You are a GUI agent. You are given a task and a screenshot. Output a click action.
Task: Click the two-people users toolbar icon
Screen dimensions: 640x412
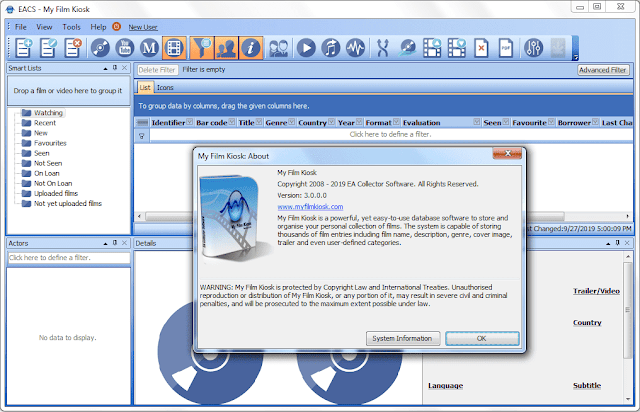click(x=279, y=48)
